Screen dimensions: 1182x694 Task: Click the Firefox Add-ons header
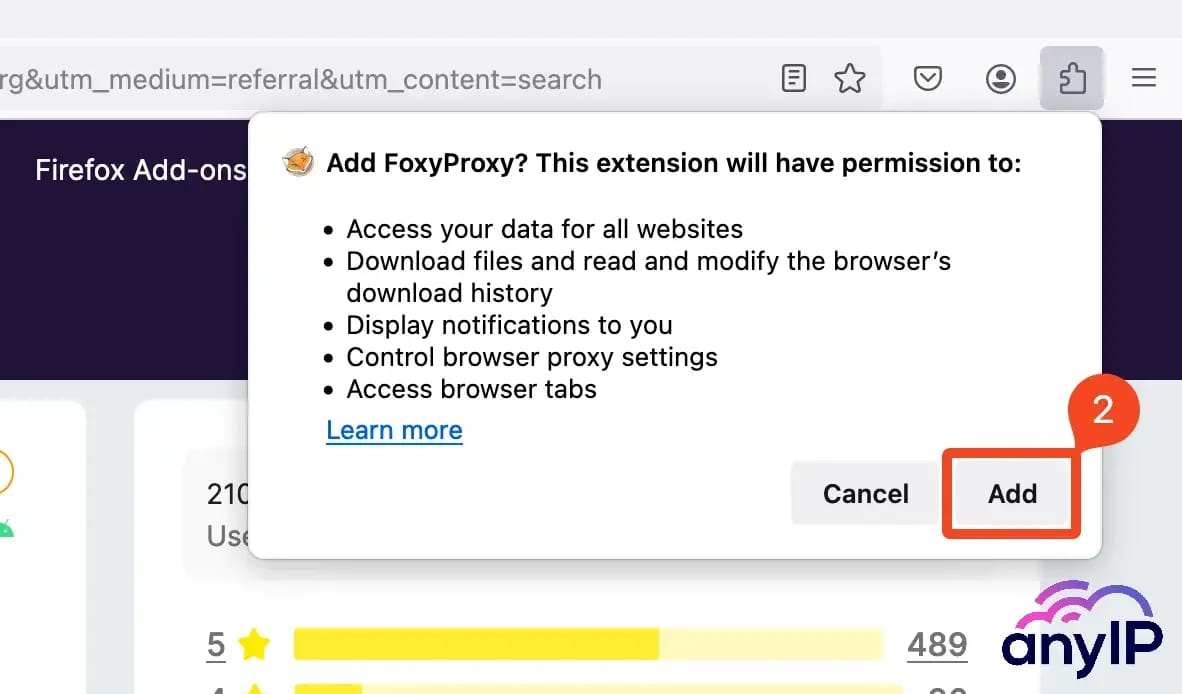coord(140,170)
